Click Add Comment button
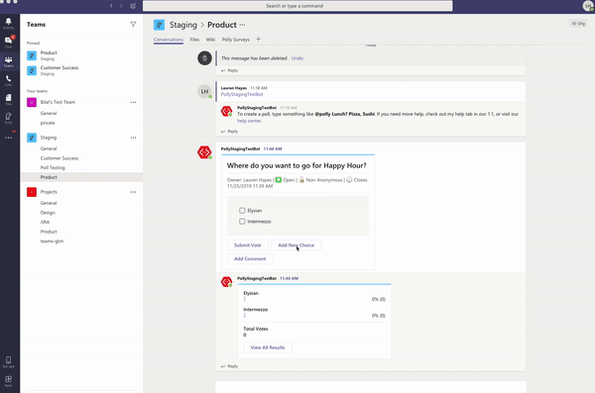Viewport: 595px width, 393px height. click(x=250, y=259)
